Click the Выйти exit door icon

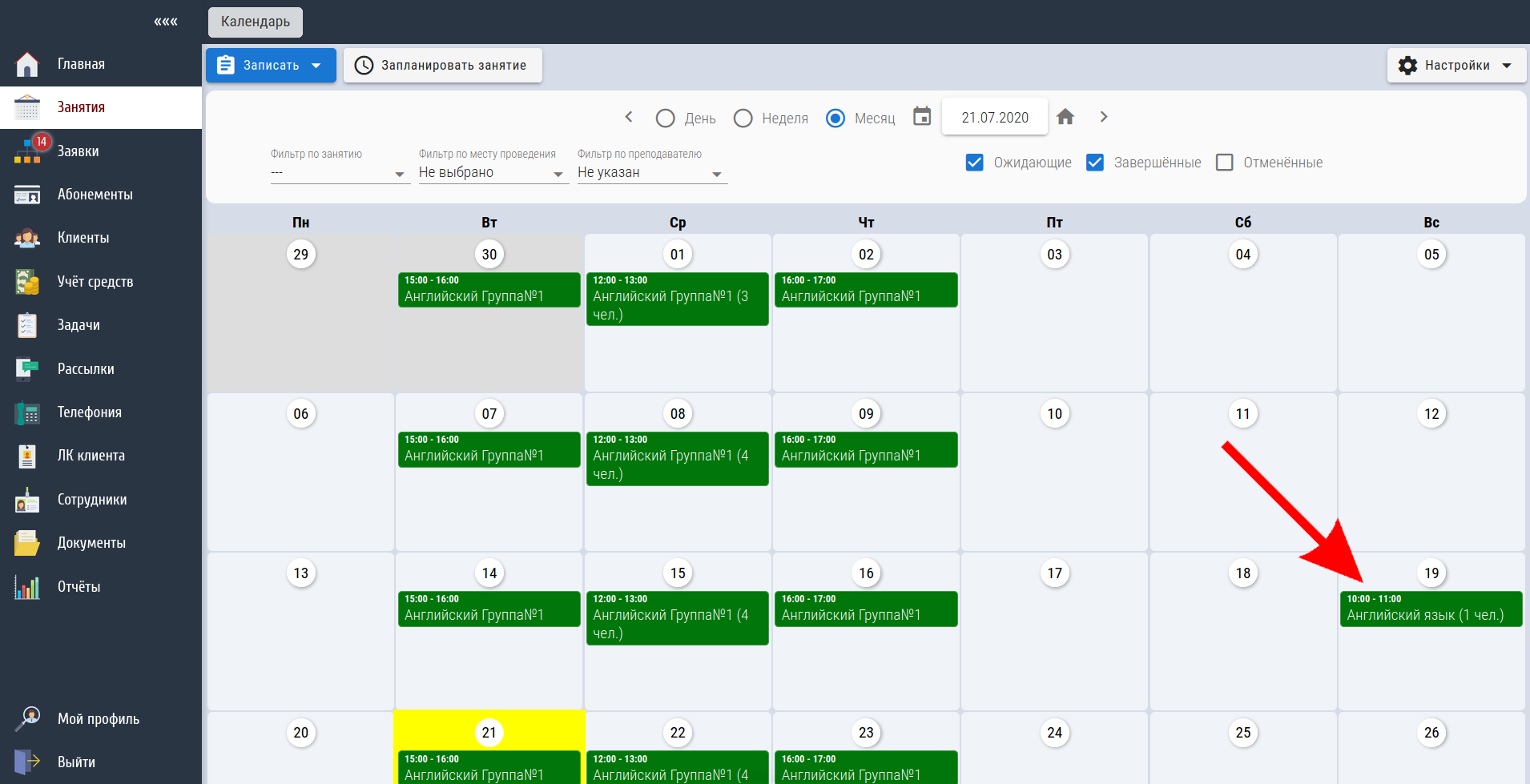click(x=27, y=762)
